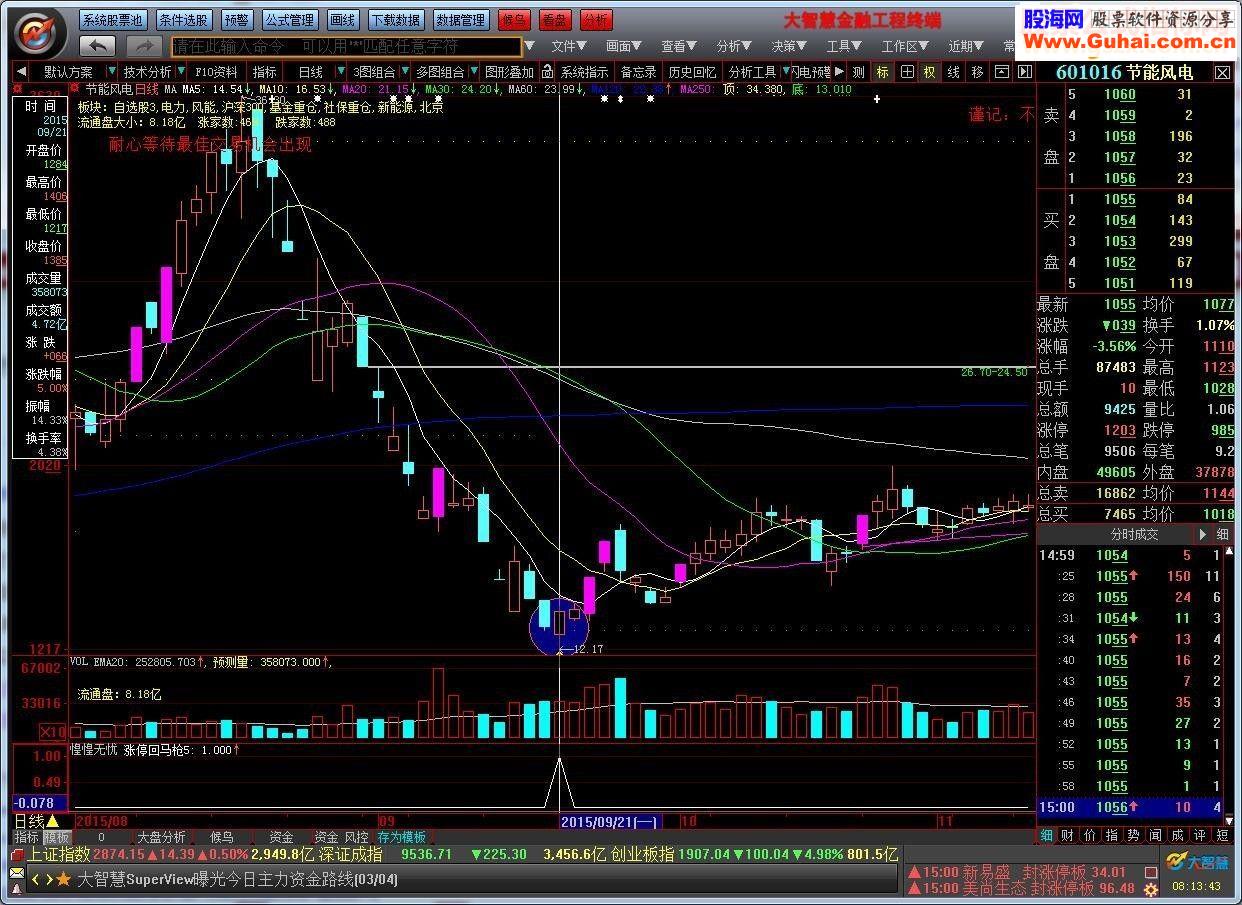
Task: Select the 技术分析 toolbar item
Action: pyautogui.click(x=147, y=72)
